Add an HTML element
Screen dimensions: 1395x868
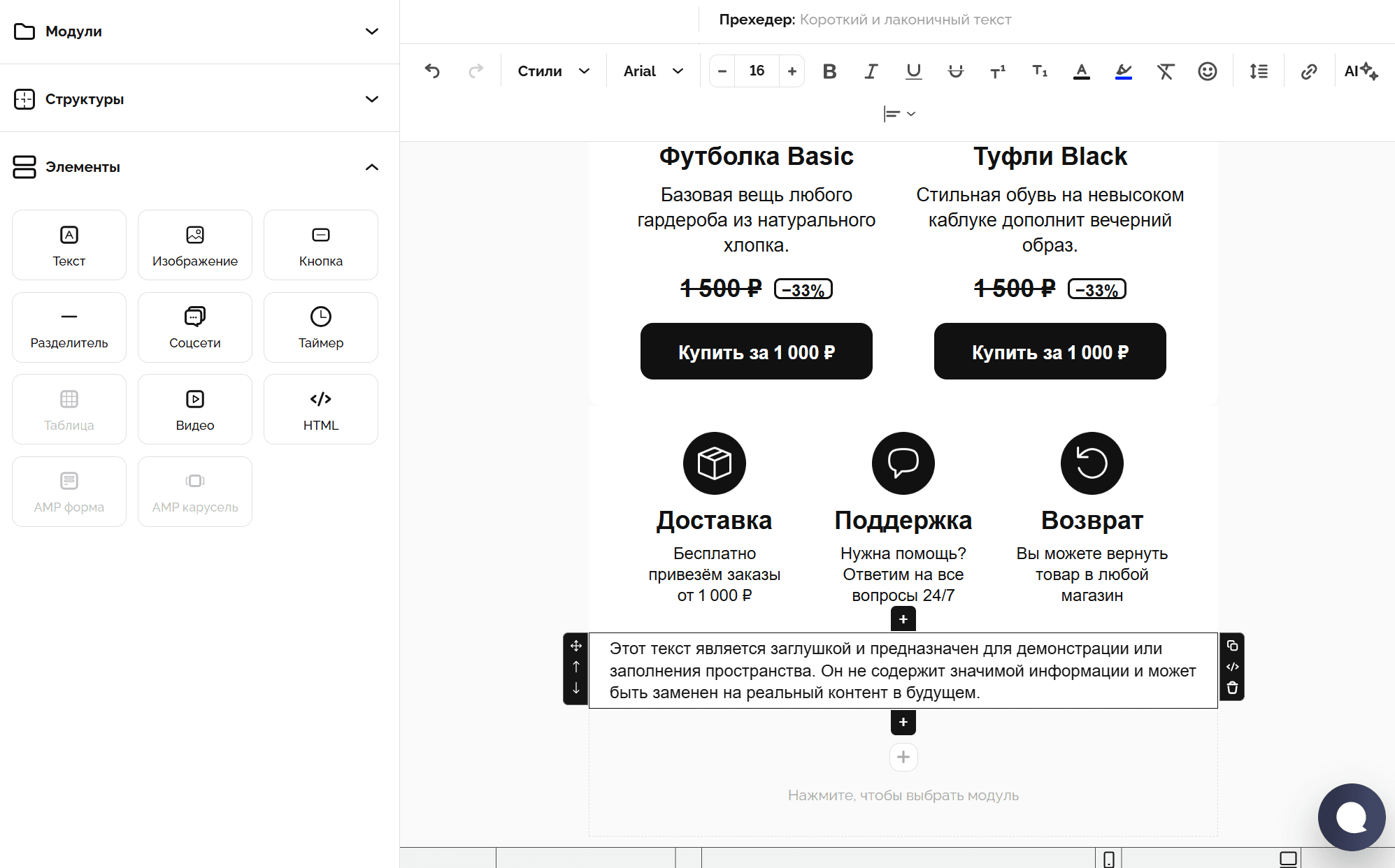click(x=321, y=410)
